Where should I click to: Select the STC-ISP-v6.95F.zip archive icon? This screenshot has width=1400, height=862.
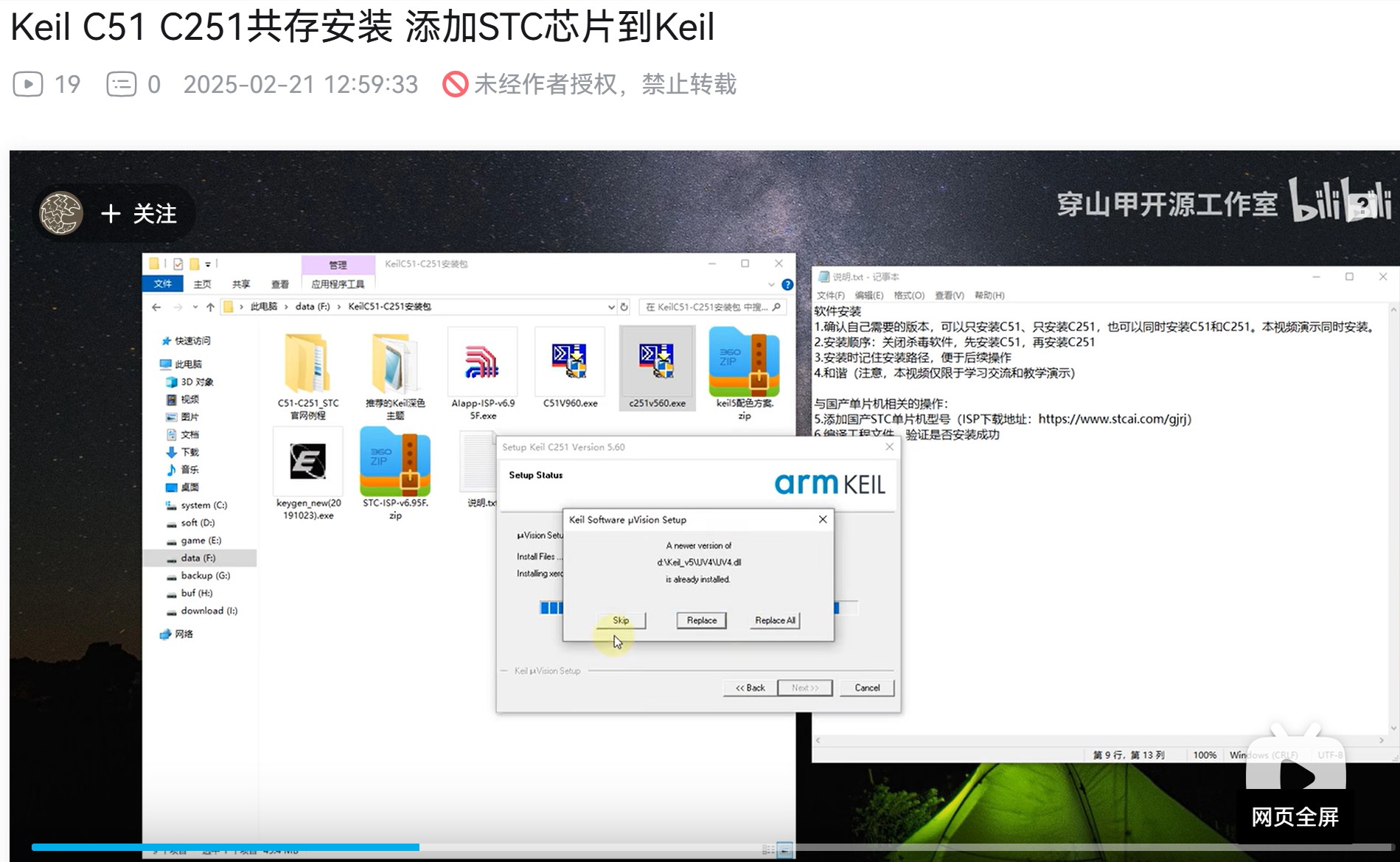[395, 462]
